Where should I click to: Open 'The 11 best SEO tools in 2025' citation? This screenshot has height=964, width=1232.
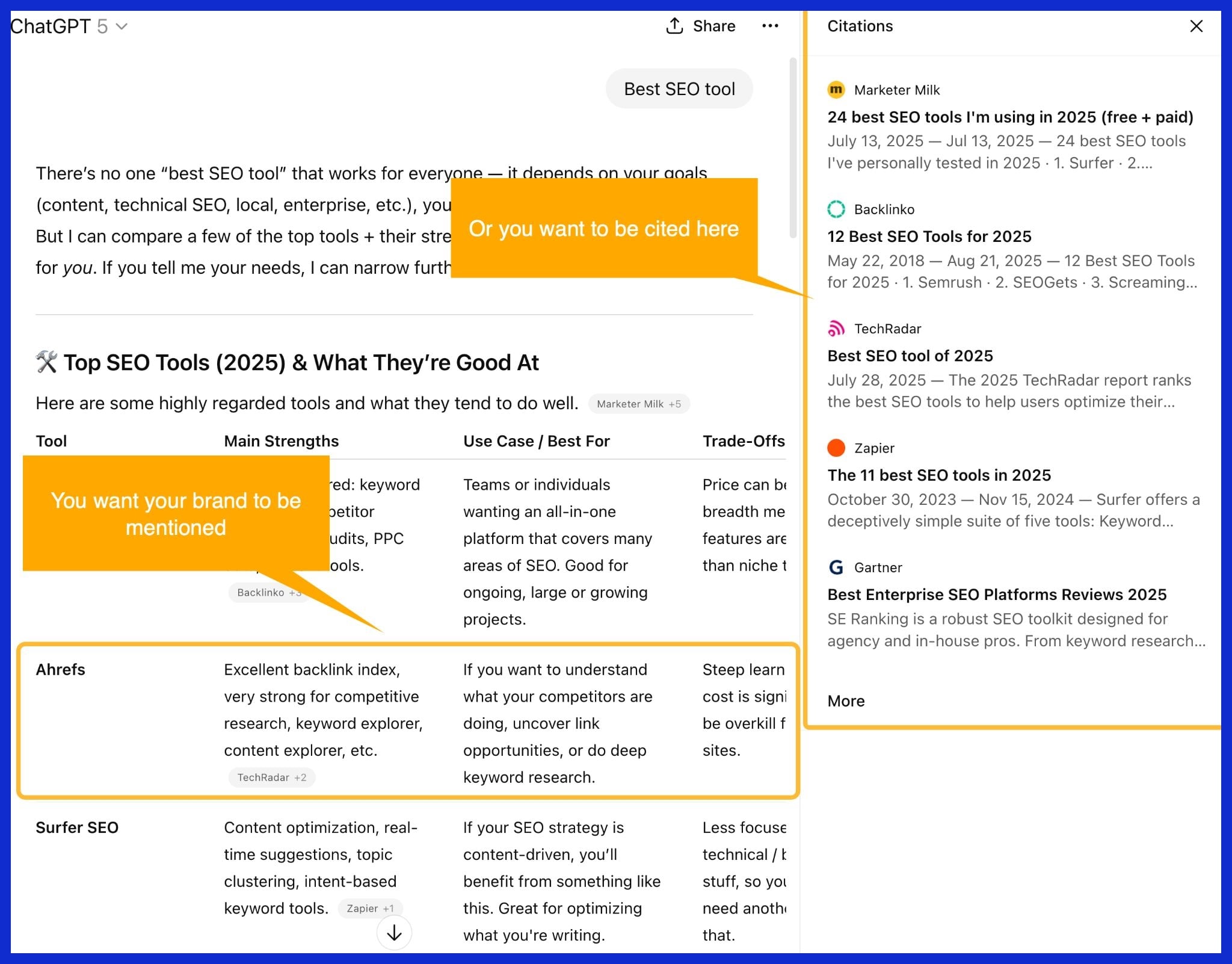pos(938,475)
